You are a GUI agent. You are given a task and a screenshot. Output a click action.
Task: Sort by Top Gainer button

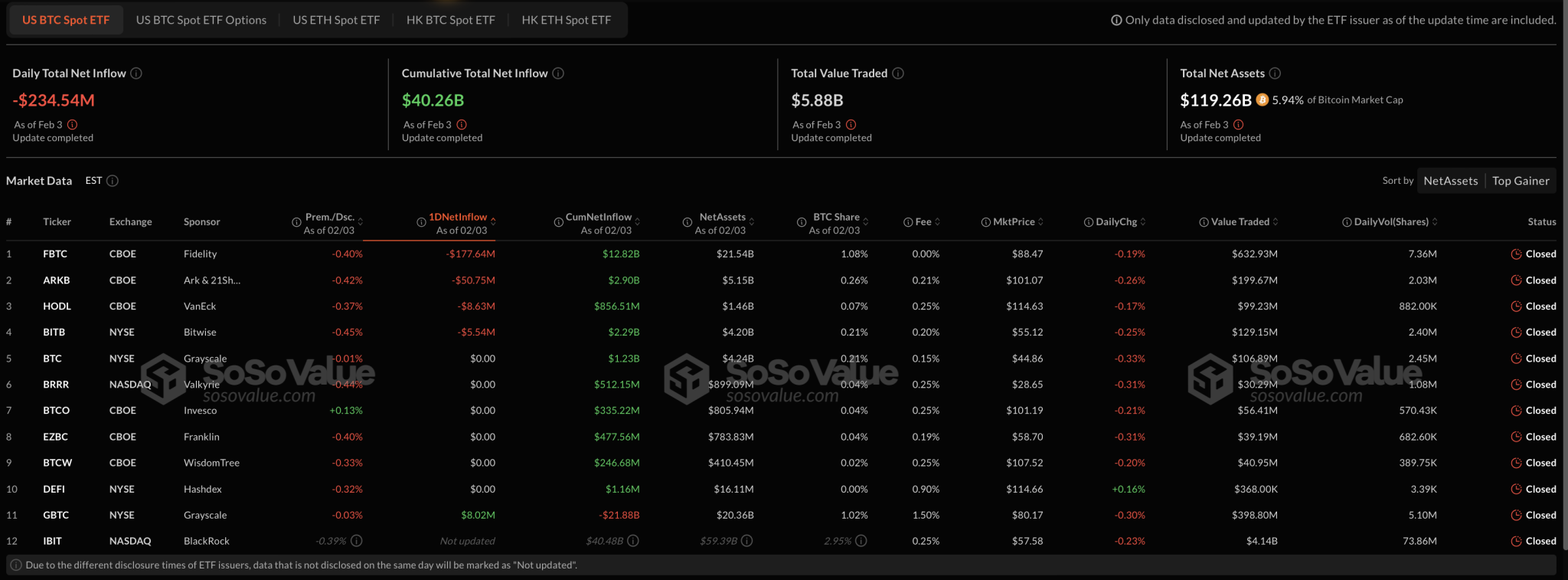point(1521,181)
